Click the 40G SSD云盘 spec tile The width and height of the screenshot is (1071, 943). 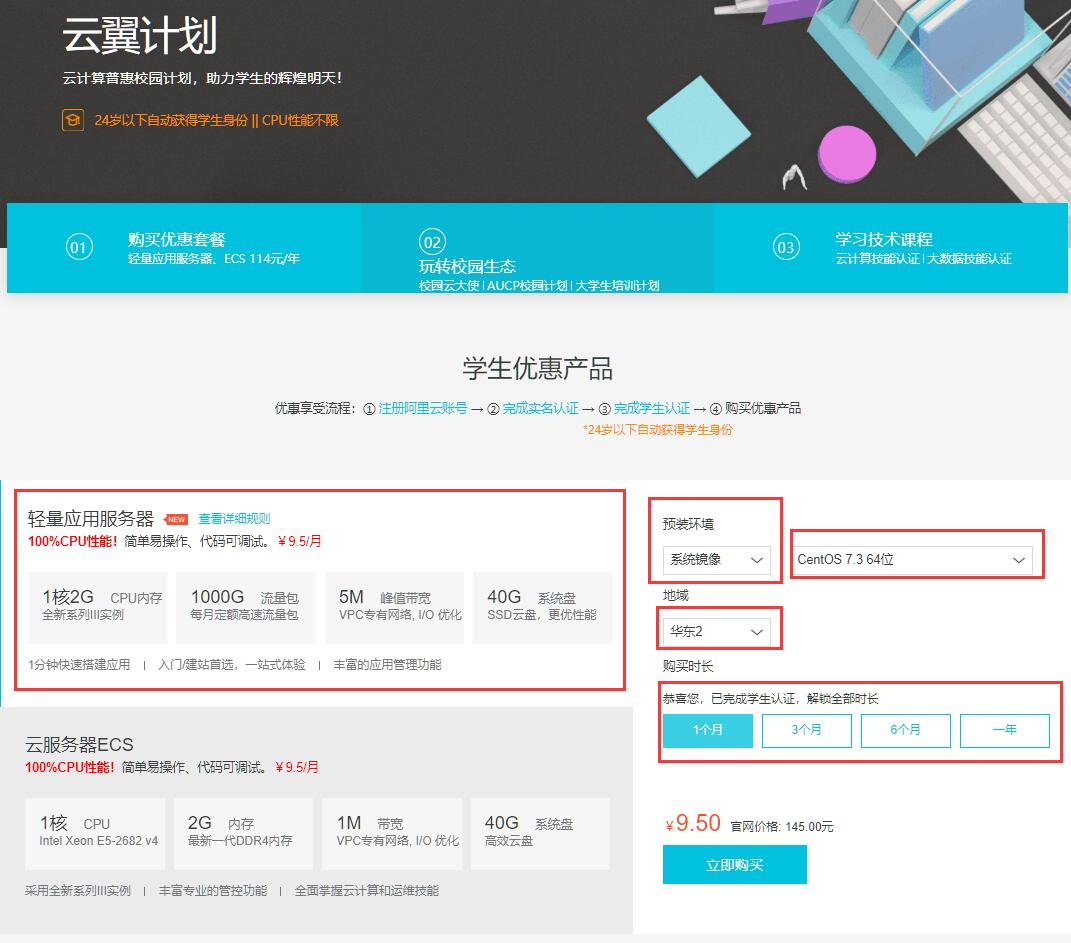[x=542, y=607]
